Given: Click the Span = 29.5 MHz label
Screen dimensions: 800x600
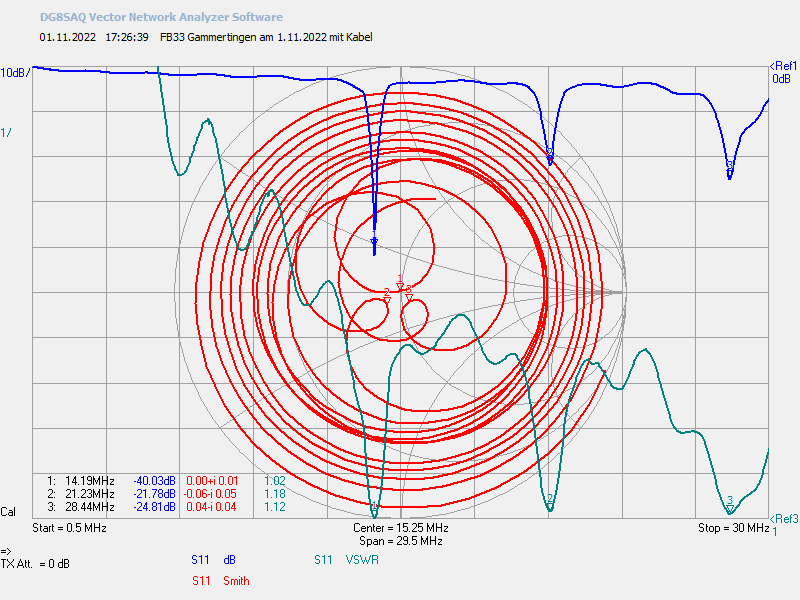Looking at the screenshot, I should [x=401, y=541].
